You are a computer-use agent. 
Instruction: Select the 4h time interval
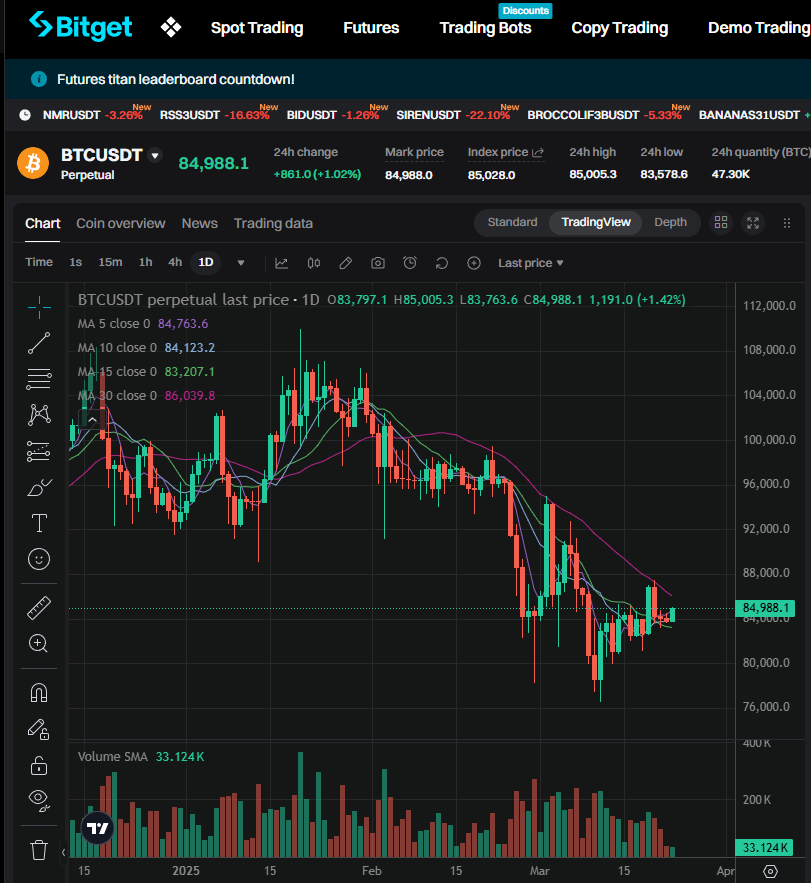click(x=175, y=262)
